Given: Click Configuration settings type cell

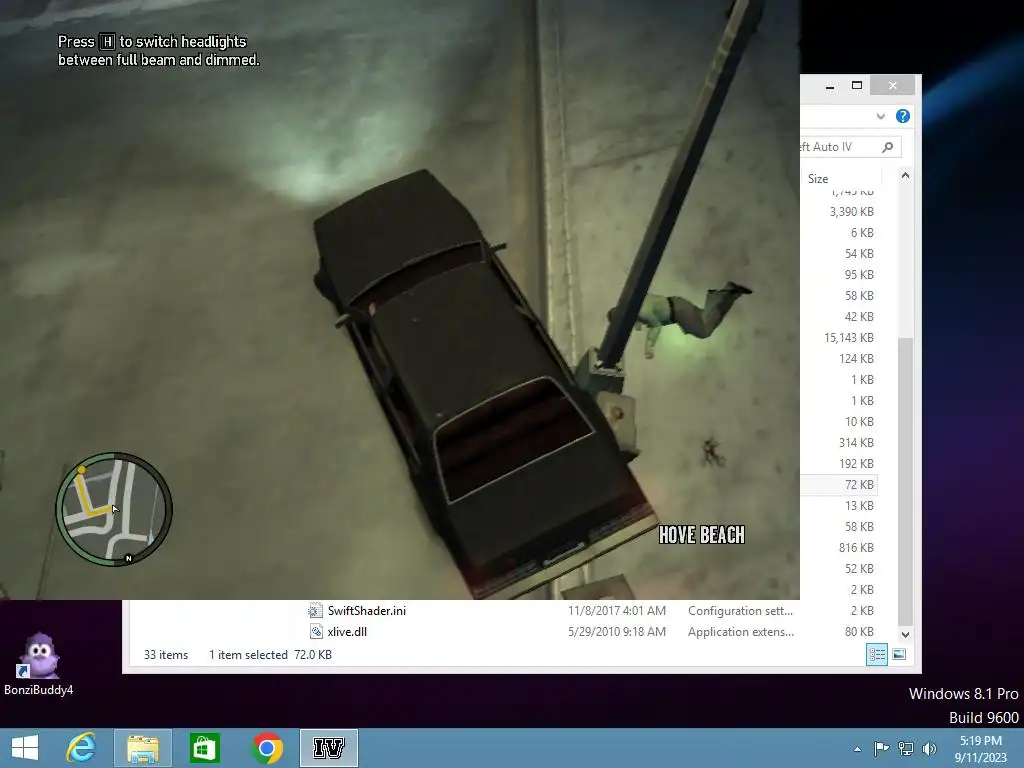Looking at the screenshot, I should click(740, 611).
